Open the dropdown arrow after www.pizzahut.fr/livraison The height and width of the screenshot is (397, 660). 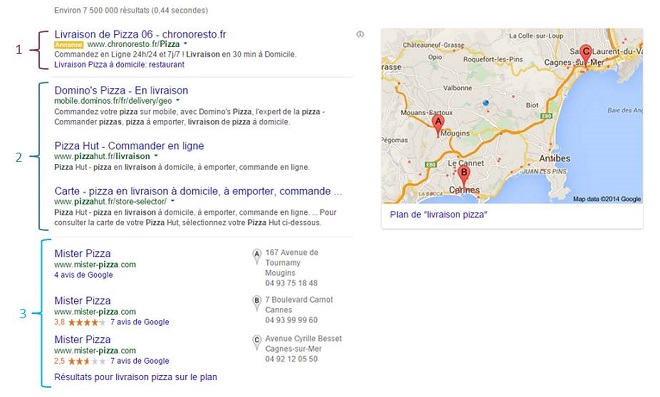pos(156,156)
